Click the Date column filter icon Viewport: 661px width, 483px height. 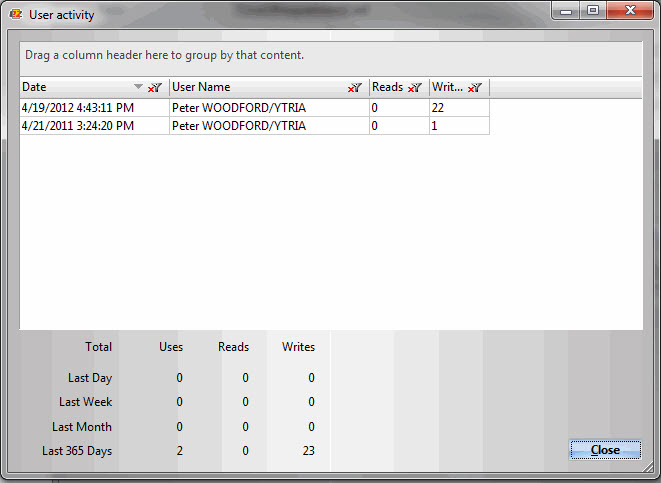point(154,88)
